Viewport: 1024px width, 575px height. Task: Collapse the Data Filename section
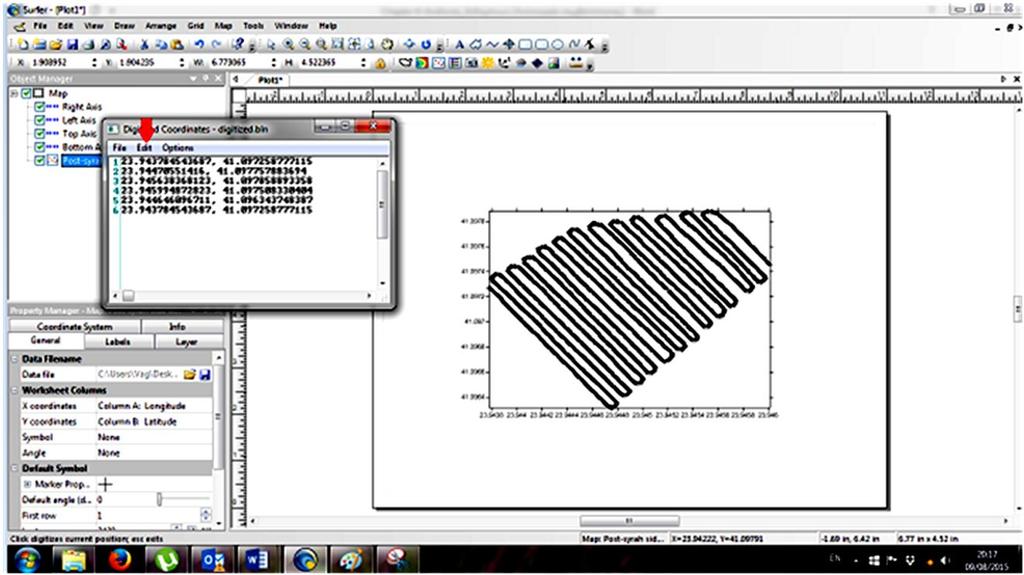[14, 359]
